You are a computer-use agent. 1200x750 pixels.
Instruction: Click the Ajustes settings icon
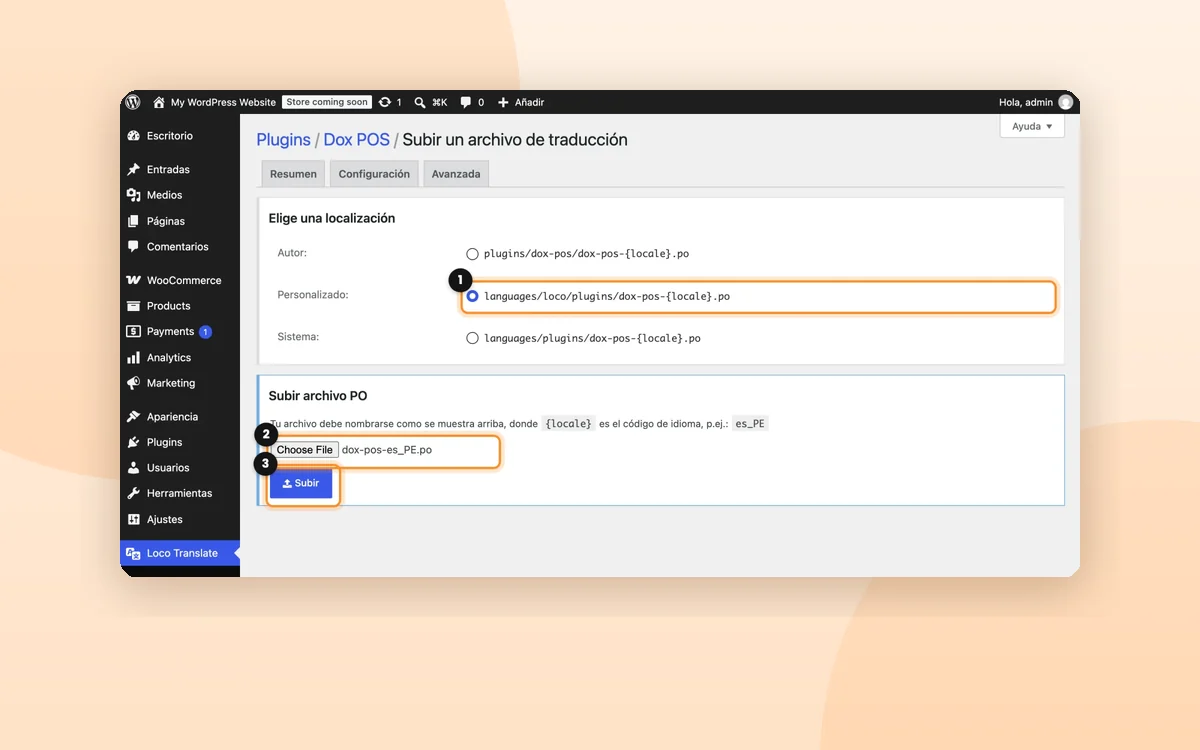(x=133, y=519)
